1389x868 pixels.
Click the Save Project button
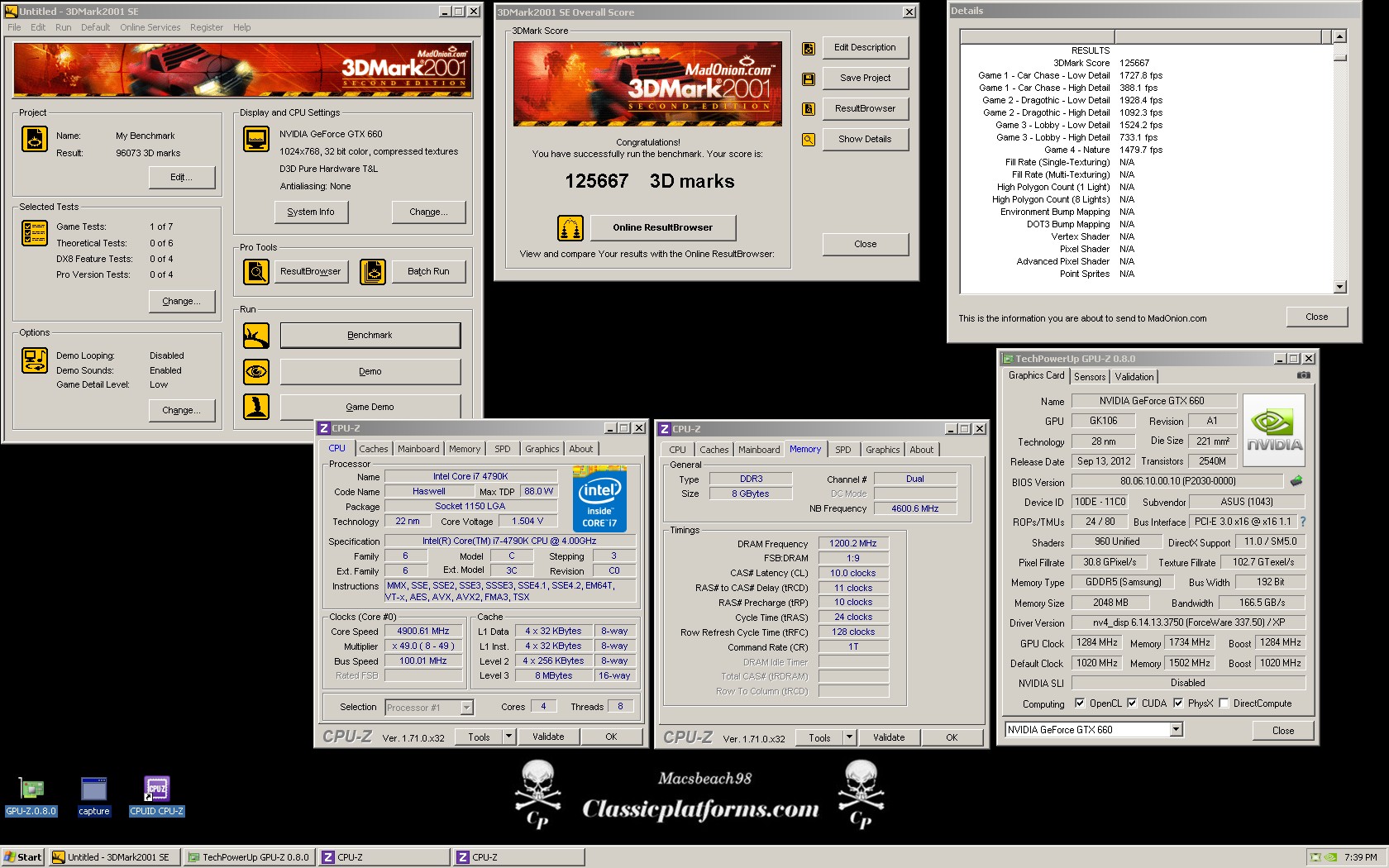[x=865, y=79]
